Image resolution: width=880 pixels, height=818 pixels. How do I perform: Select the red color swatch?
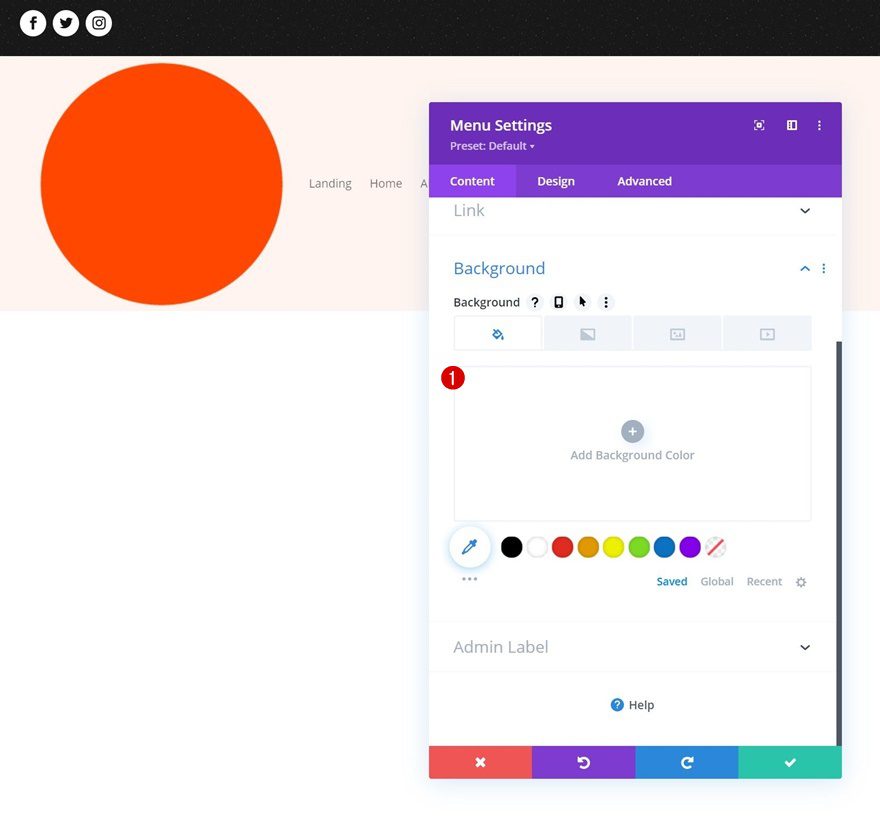point(562,547)
